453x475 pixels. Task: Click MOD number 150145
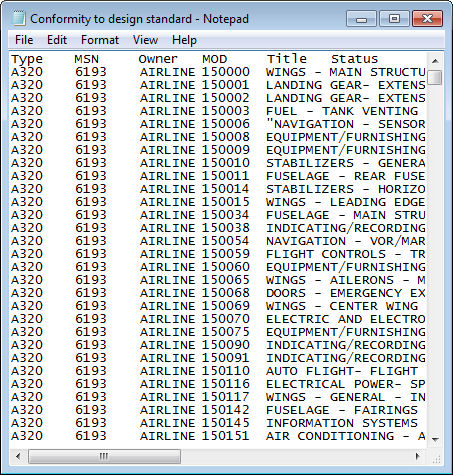point(226,423)
